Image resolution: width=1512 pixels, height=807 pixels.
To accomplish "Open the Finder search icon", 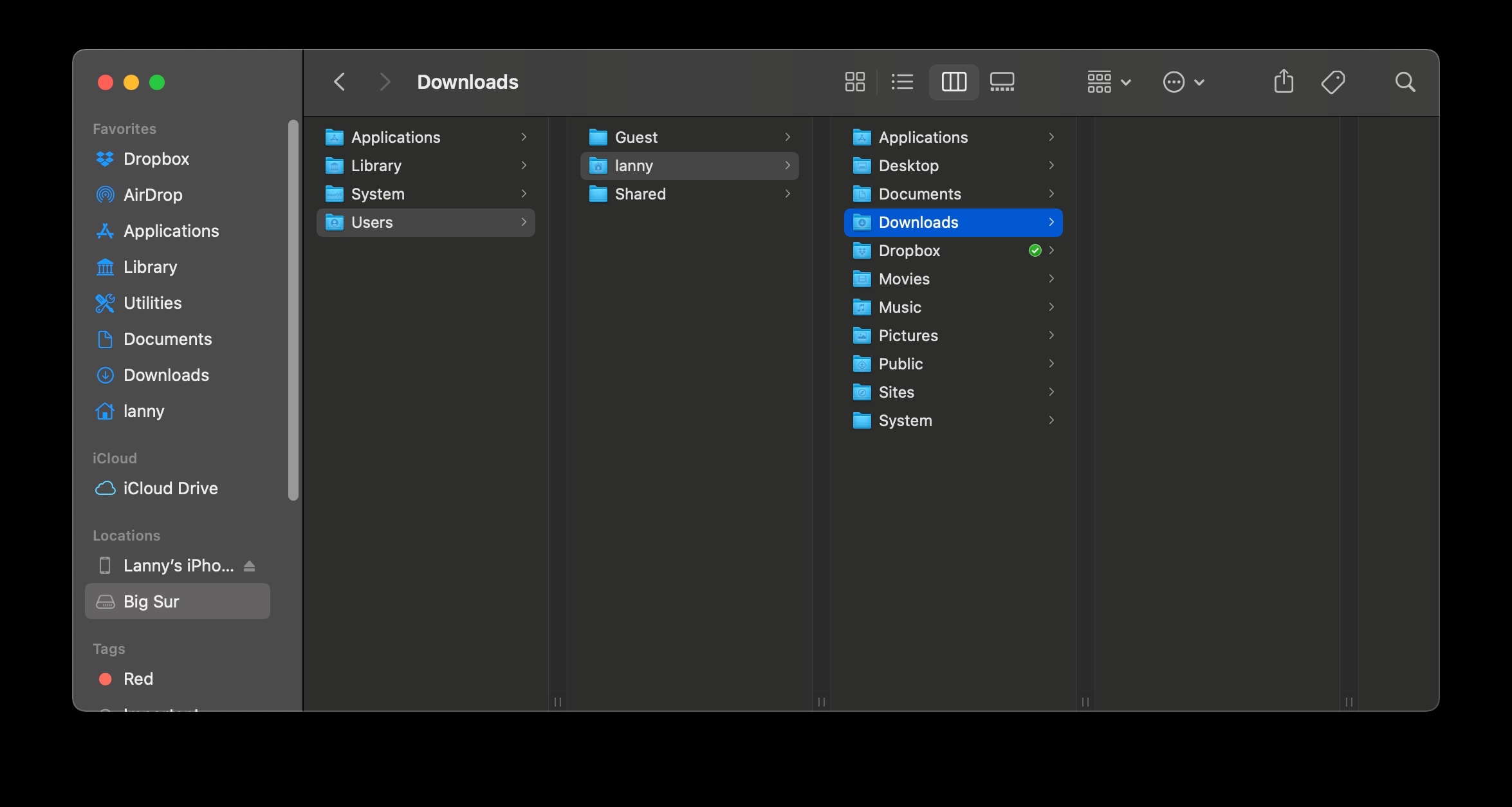I will [x=1405, y=82].
